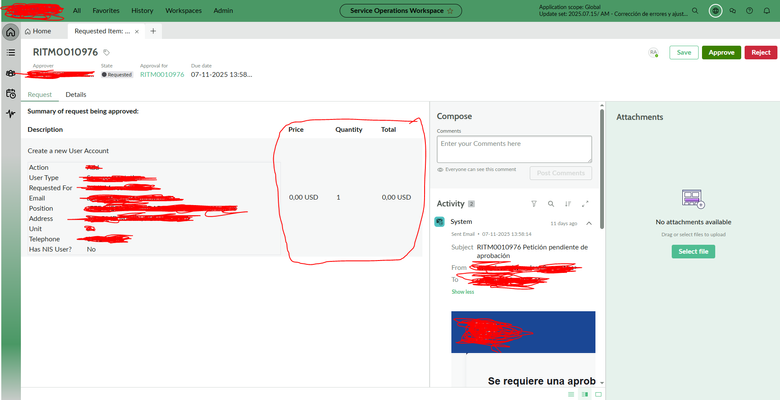Image resolution: width=780 pixels, height=400 pixels.
Task: Collapse the System email activity entry
Action: 589,223
